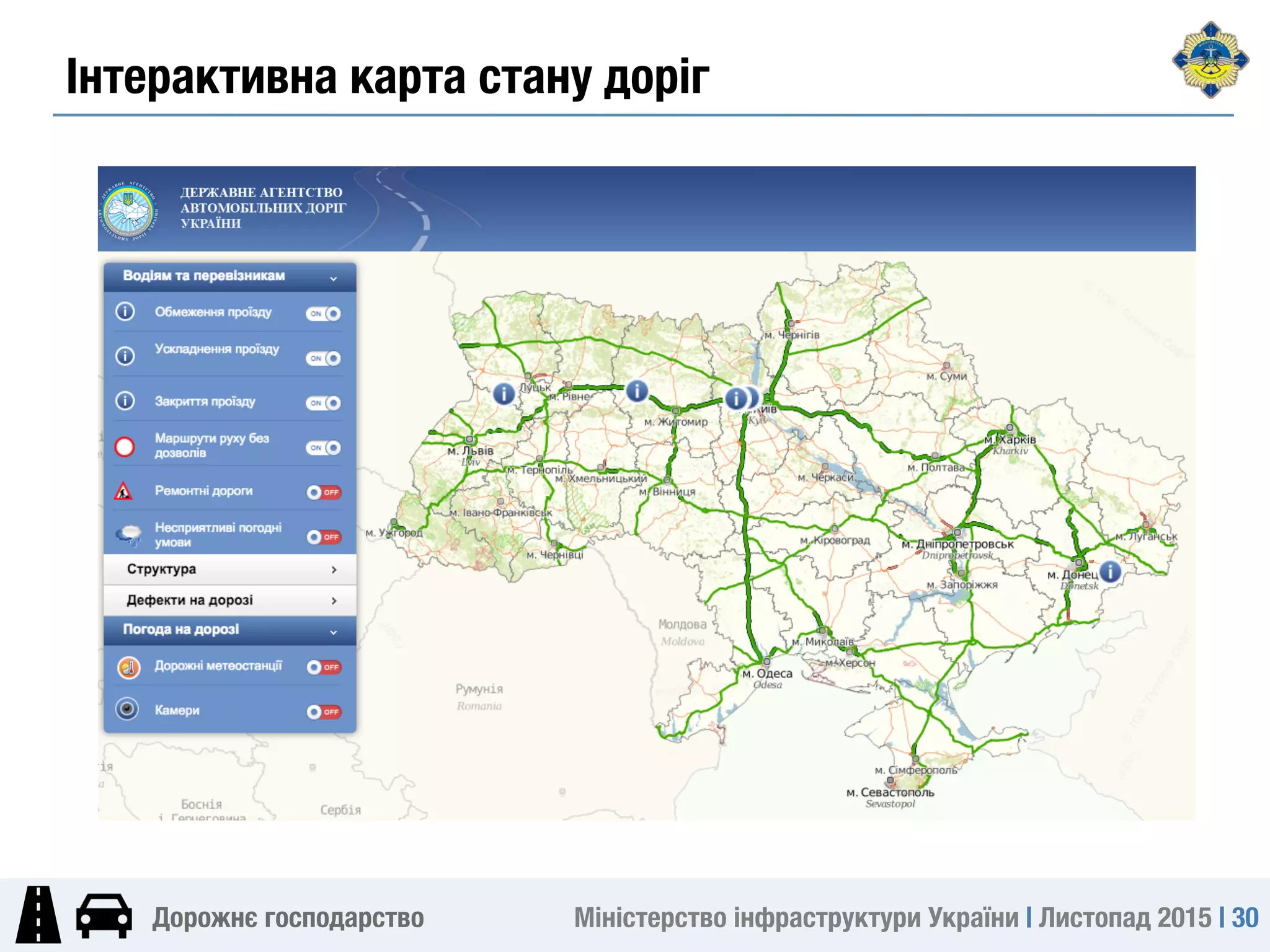Click the м. Чернівці city label
1270x952 pixels.
click(555, 555)
